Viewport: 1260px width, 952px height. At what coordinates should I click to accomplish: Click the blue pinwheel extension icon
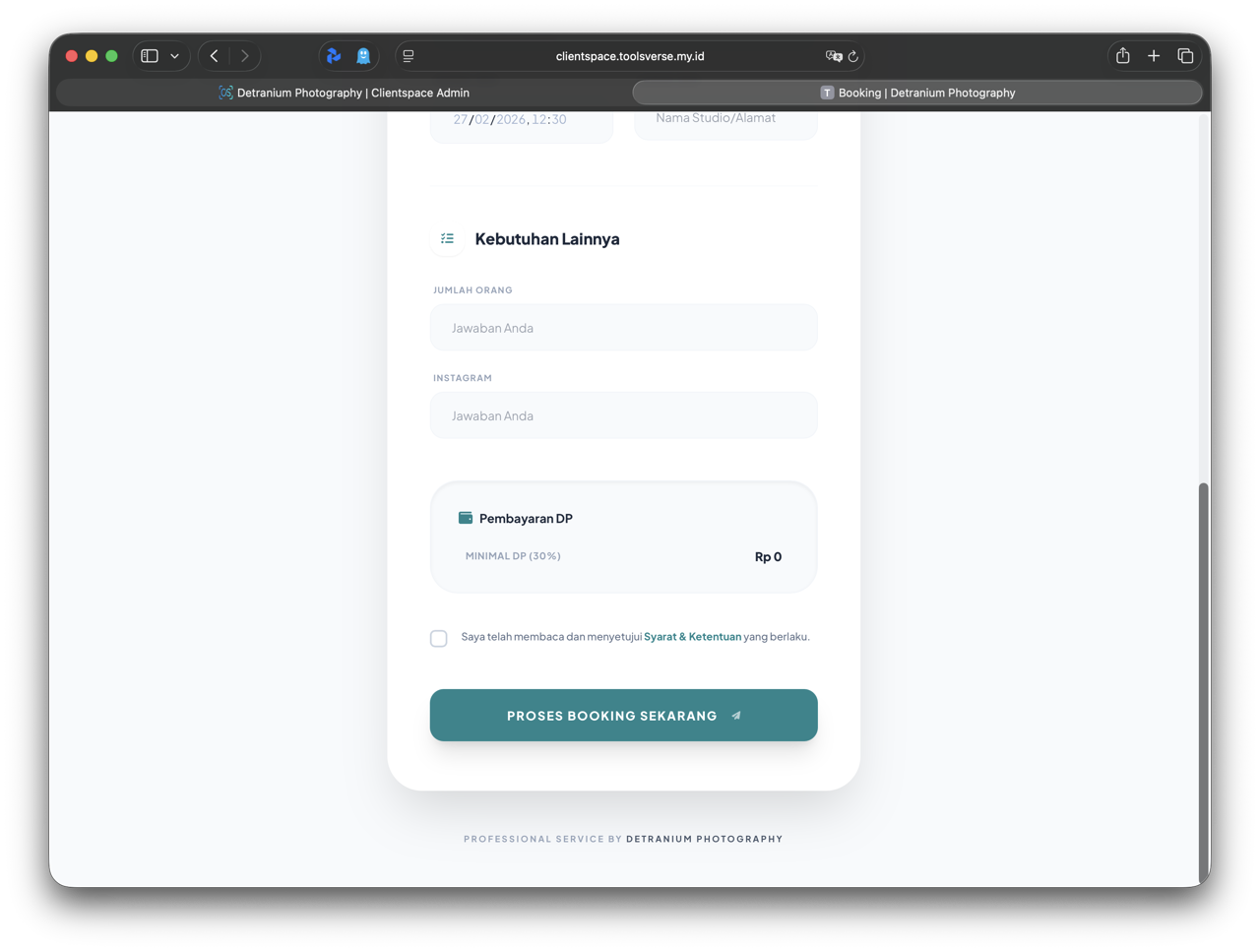tap(334, 56)
